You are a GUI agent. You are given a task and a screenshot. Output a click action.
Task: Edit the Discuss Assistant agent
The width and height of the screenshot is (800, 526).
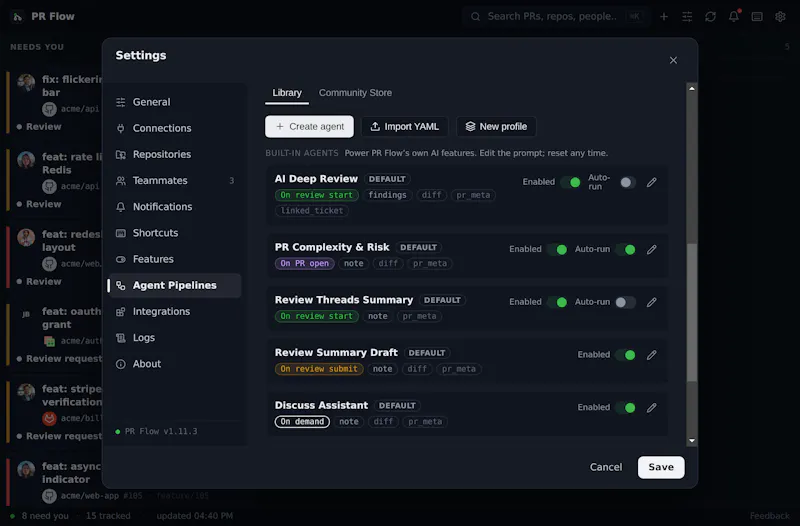pos(652,408)
